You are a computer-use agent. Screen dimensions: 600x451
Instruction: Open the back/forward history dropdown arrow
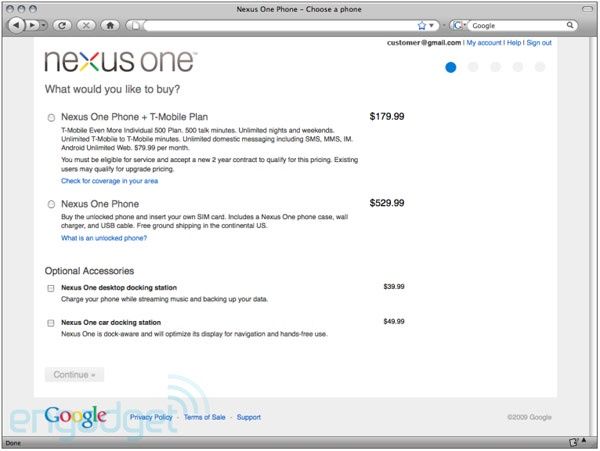pos(44,25)
